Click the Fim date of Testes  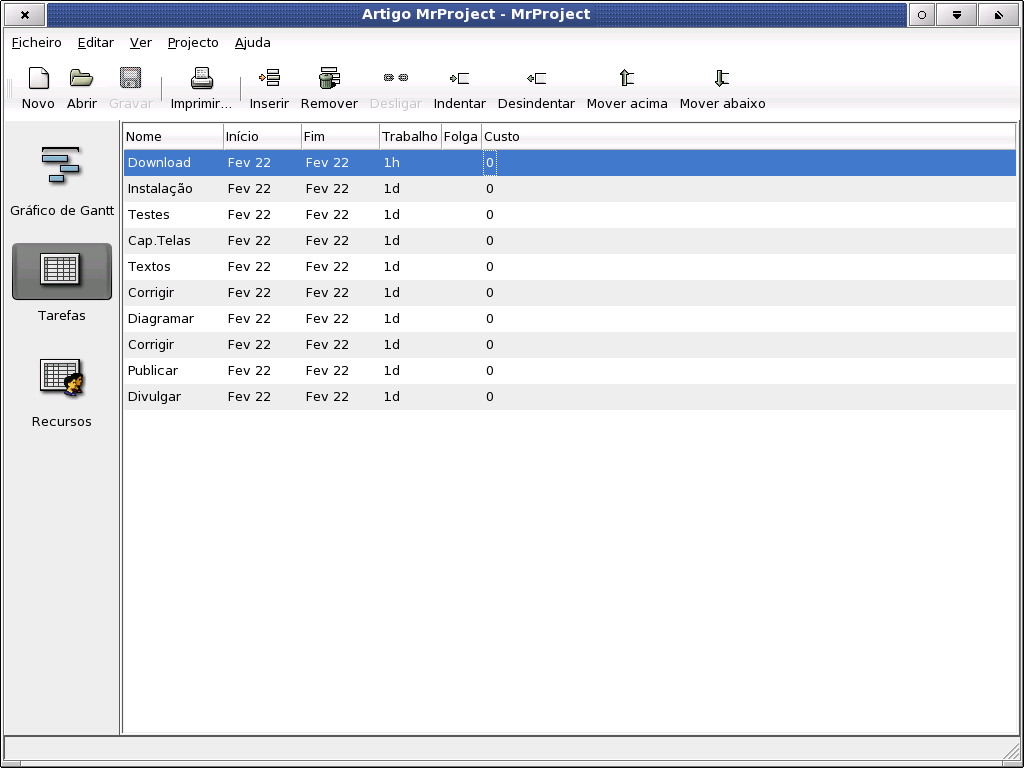point(327,215)
